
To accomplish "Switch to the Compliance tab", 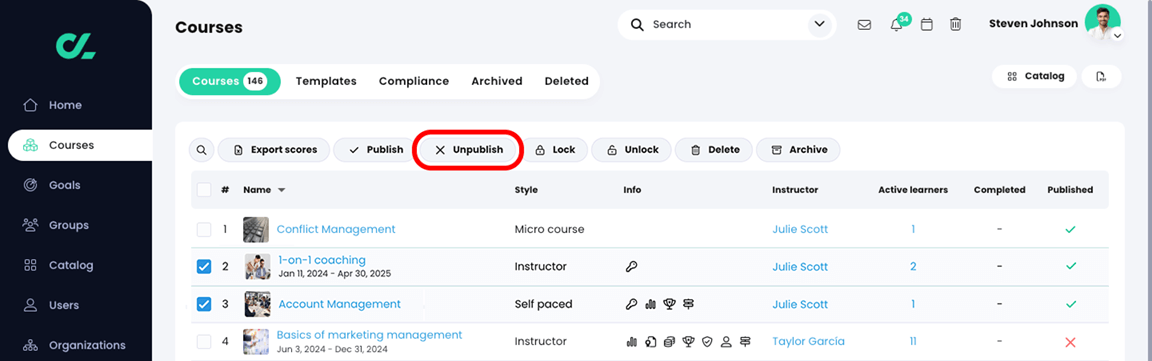I will point(414,81).
